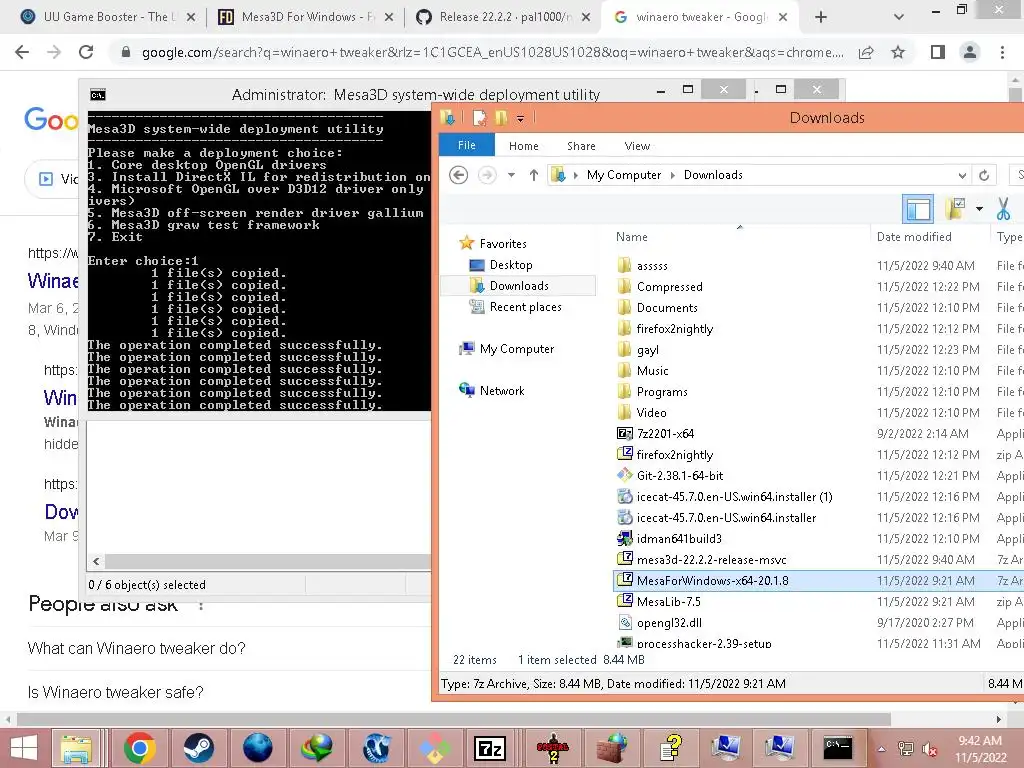The width and height of the screenshot is (1024, 768).
Task: Switch to Release 22.2.2 GitHub tab
Action: pos(503,17)
